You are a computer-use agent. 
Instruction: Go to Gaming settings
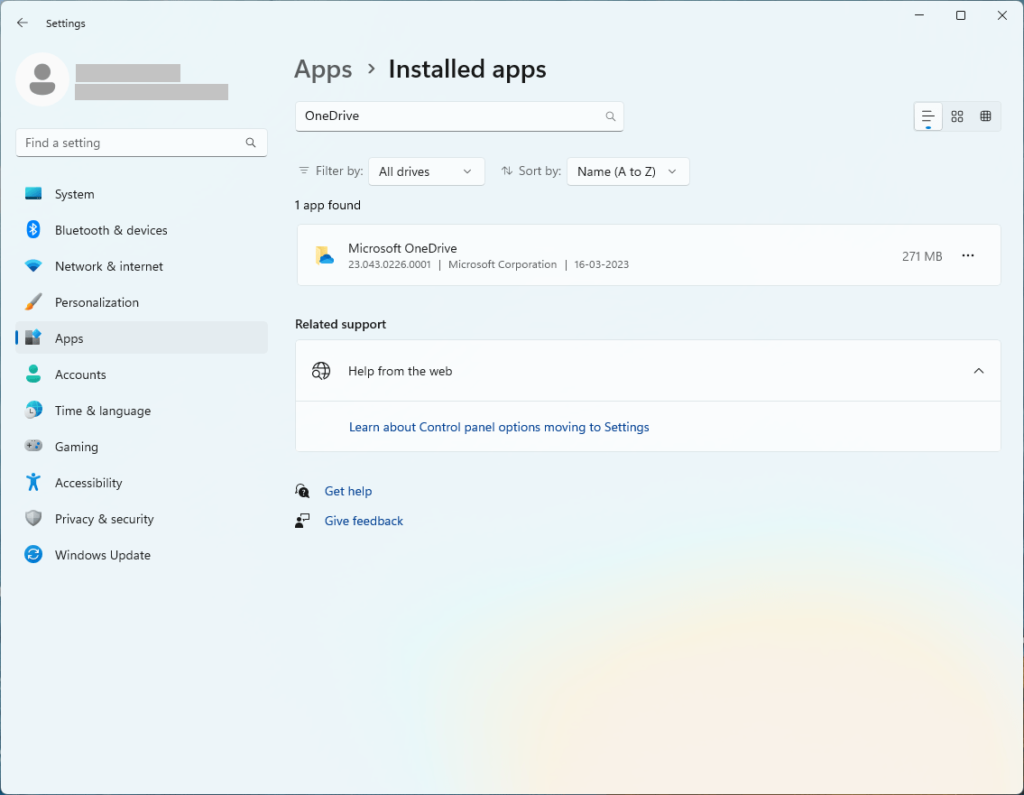click(x=142, y=446)
